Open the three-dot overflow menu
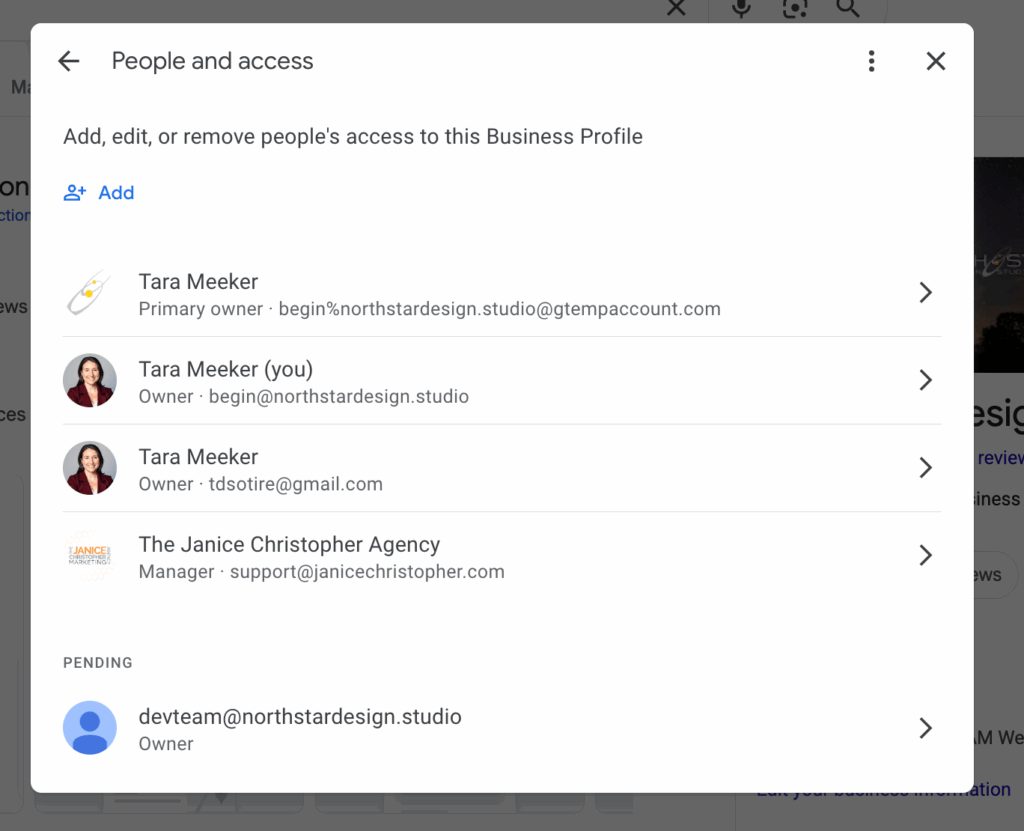 coord(871,60)
